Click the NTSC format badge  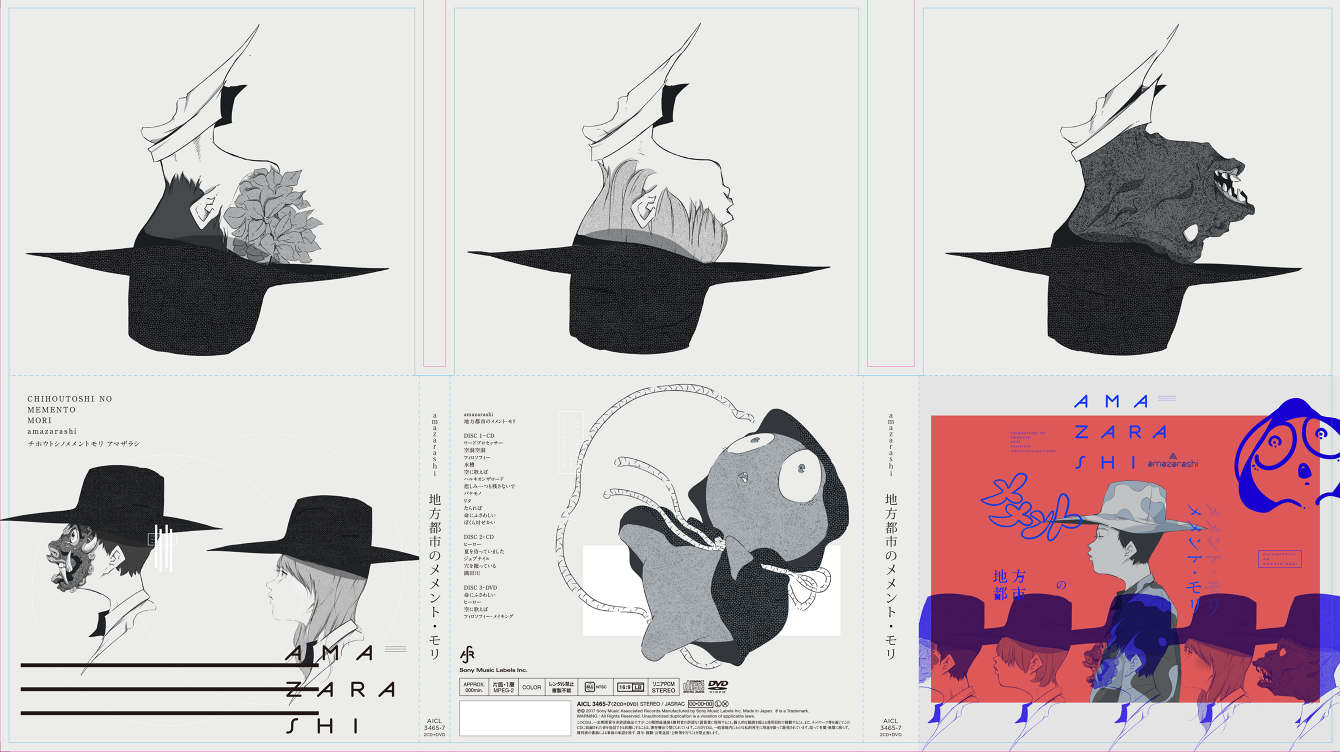click(596, 687)
